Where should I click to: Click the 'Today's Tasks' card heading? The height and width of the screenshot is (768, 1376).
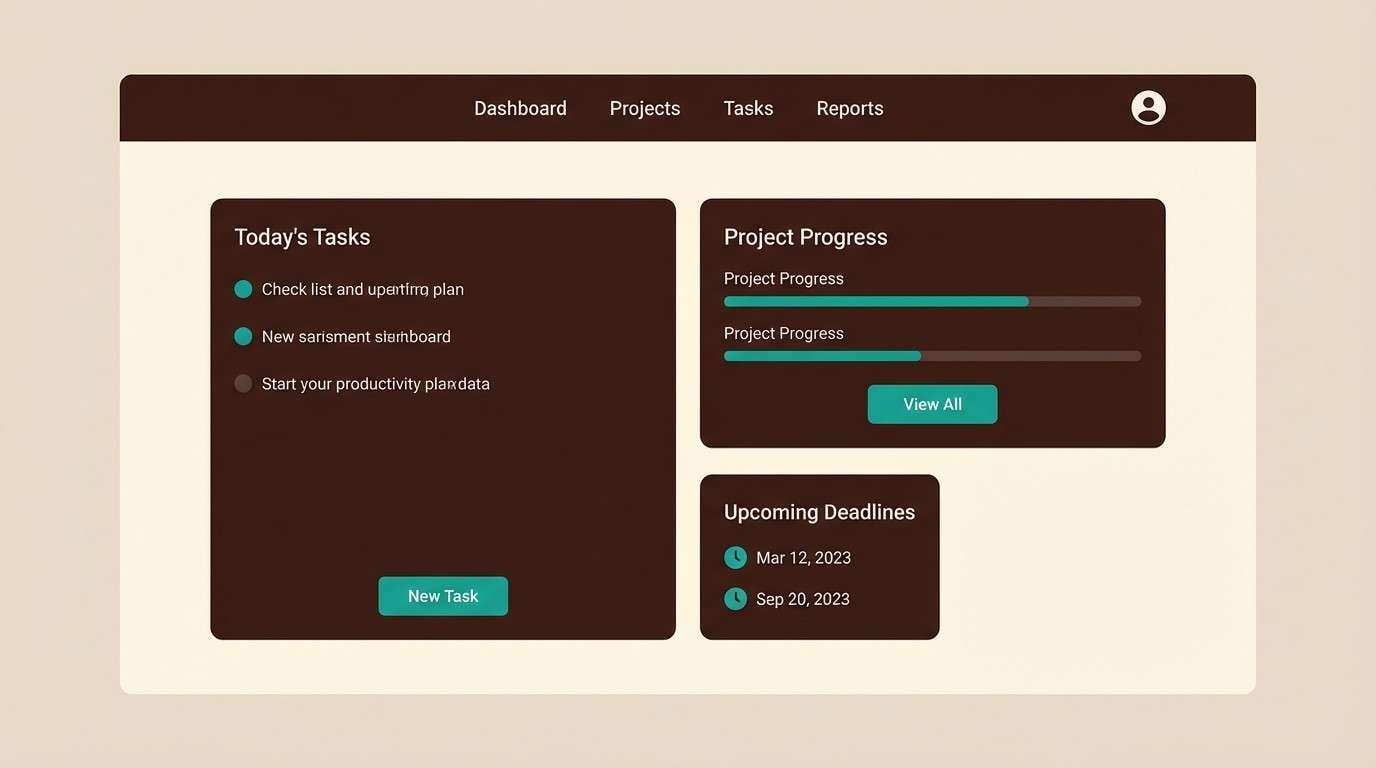(x=302, y=237)
